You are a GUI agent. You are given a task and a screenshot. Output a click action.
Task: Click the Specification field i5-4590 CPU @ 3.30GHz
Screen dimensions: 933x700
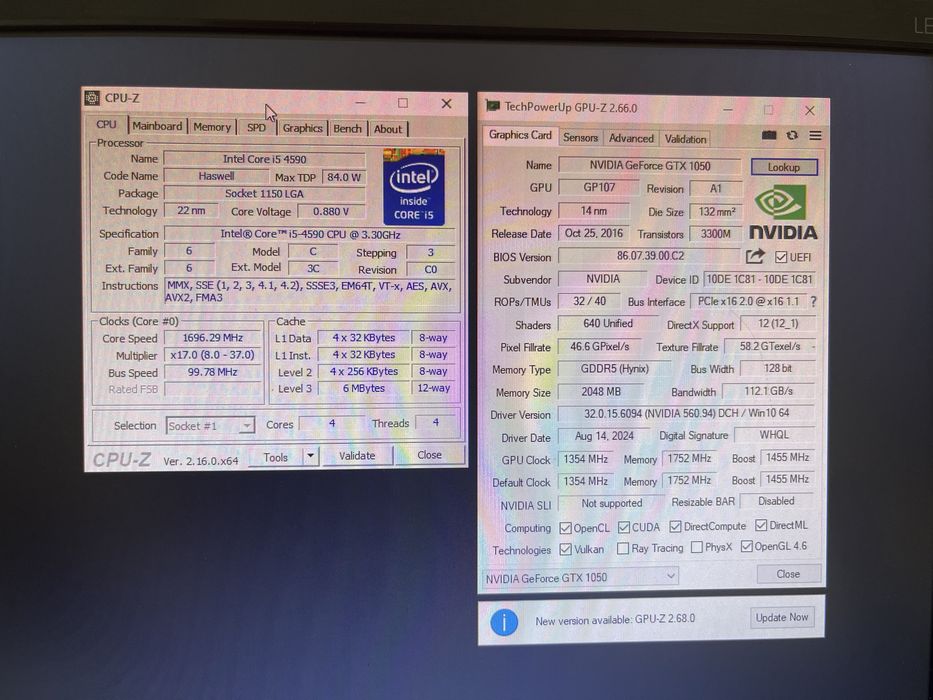click(x=310, y=234)
